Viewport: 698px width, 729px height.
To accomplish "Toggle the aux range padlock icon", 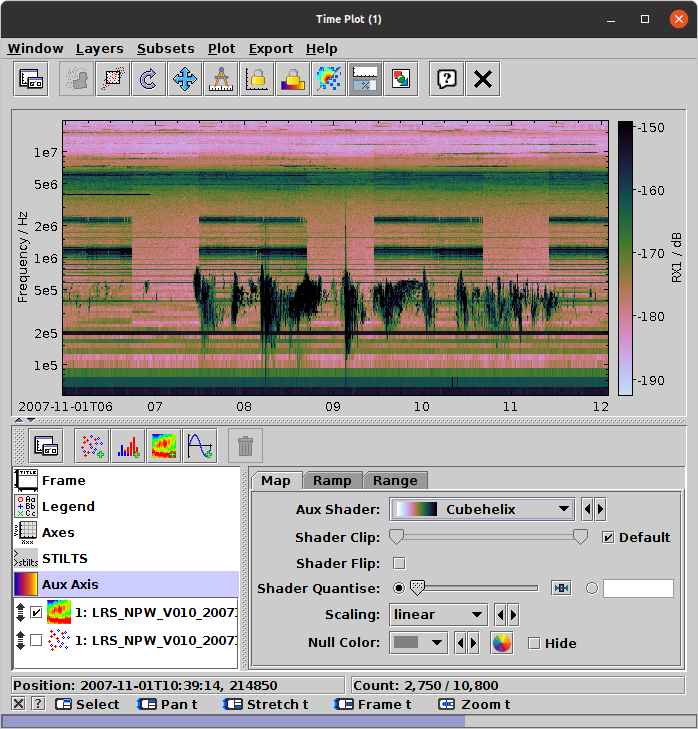I will click(292, 79).
